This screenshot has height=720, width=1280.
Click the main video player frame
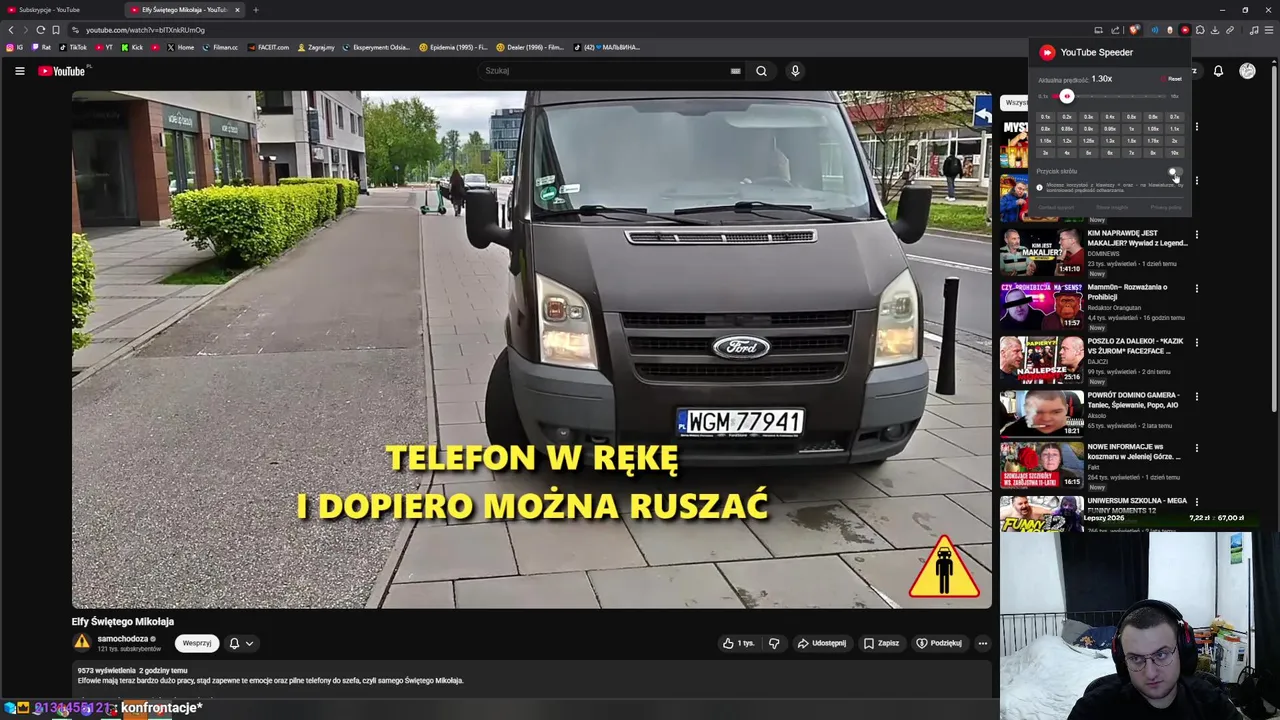531,349
